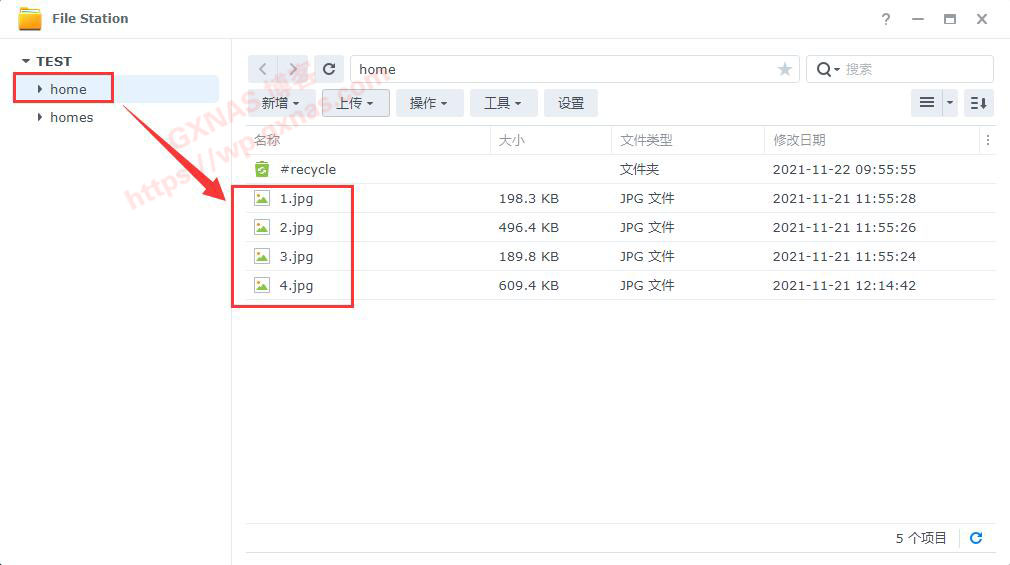Viewport: 1010px width, 565px height.
Task: Go back using the left arrow
Action: pyautogui.click(x=263, y=69)
